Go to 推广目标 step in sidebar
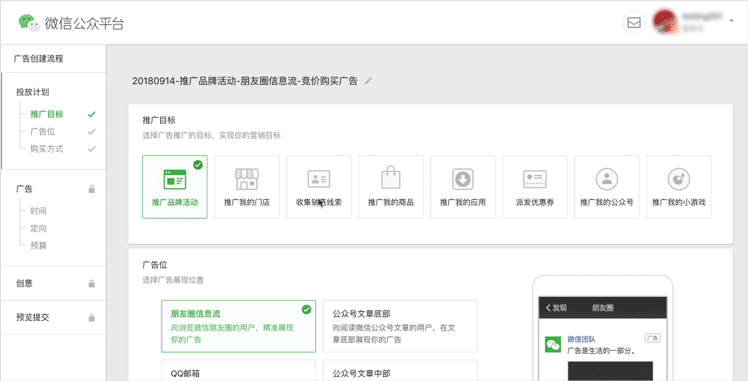Screen dimensions: 748x381 tap(47, 114)
